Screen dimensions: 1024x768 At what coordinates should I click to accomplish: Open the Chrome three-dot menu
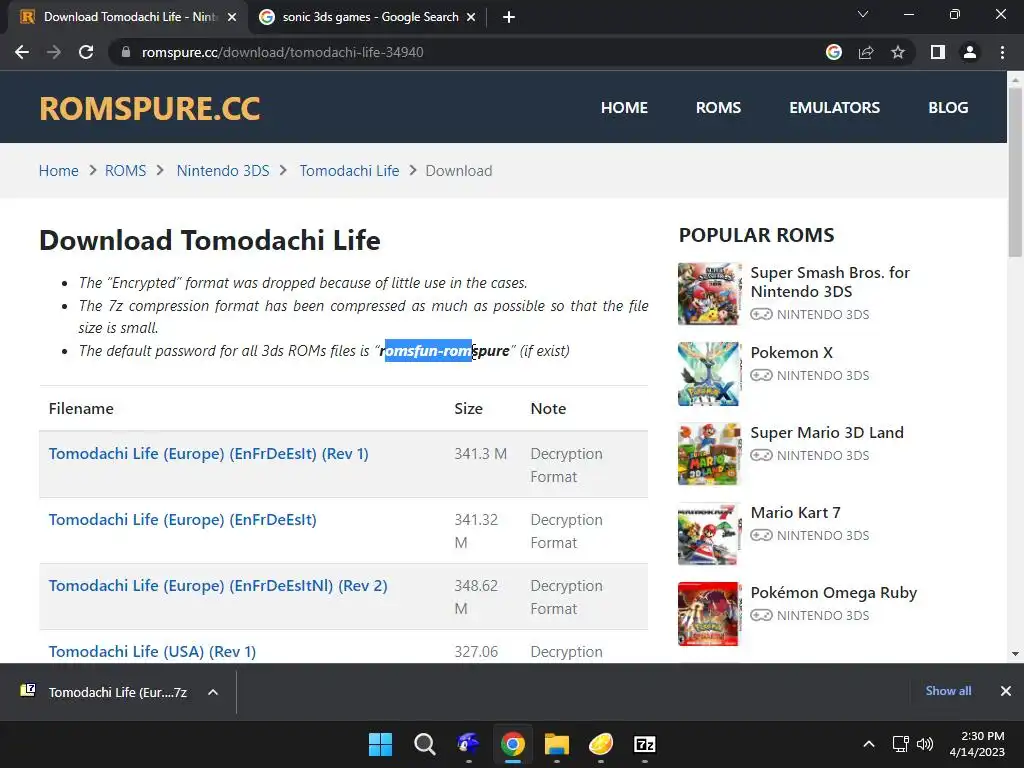point(1002,52)
